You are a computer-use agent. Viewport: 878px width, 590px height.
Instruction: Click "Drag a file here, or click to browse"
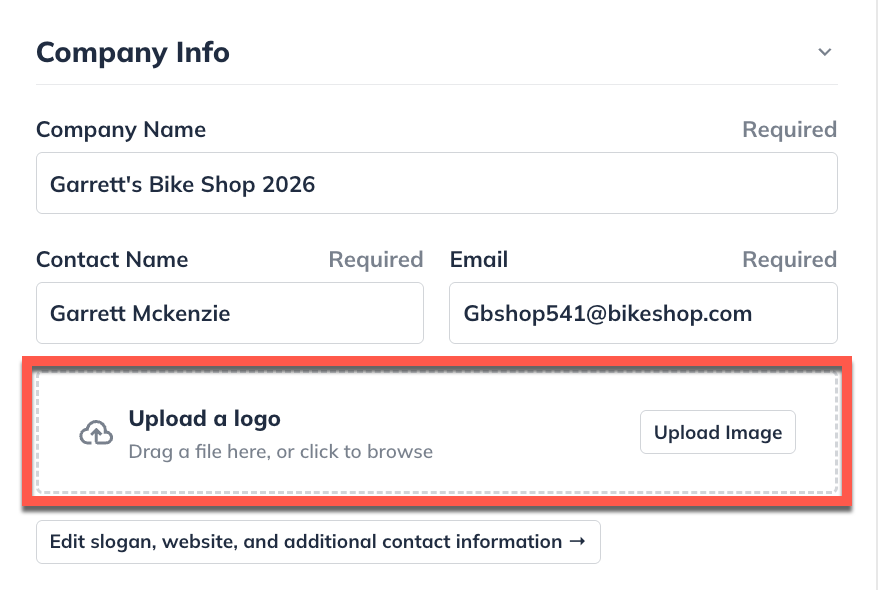(x=281, y=452)
